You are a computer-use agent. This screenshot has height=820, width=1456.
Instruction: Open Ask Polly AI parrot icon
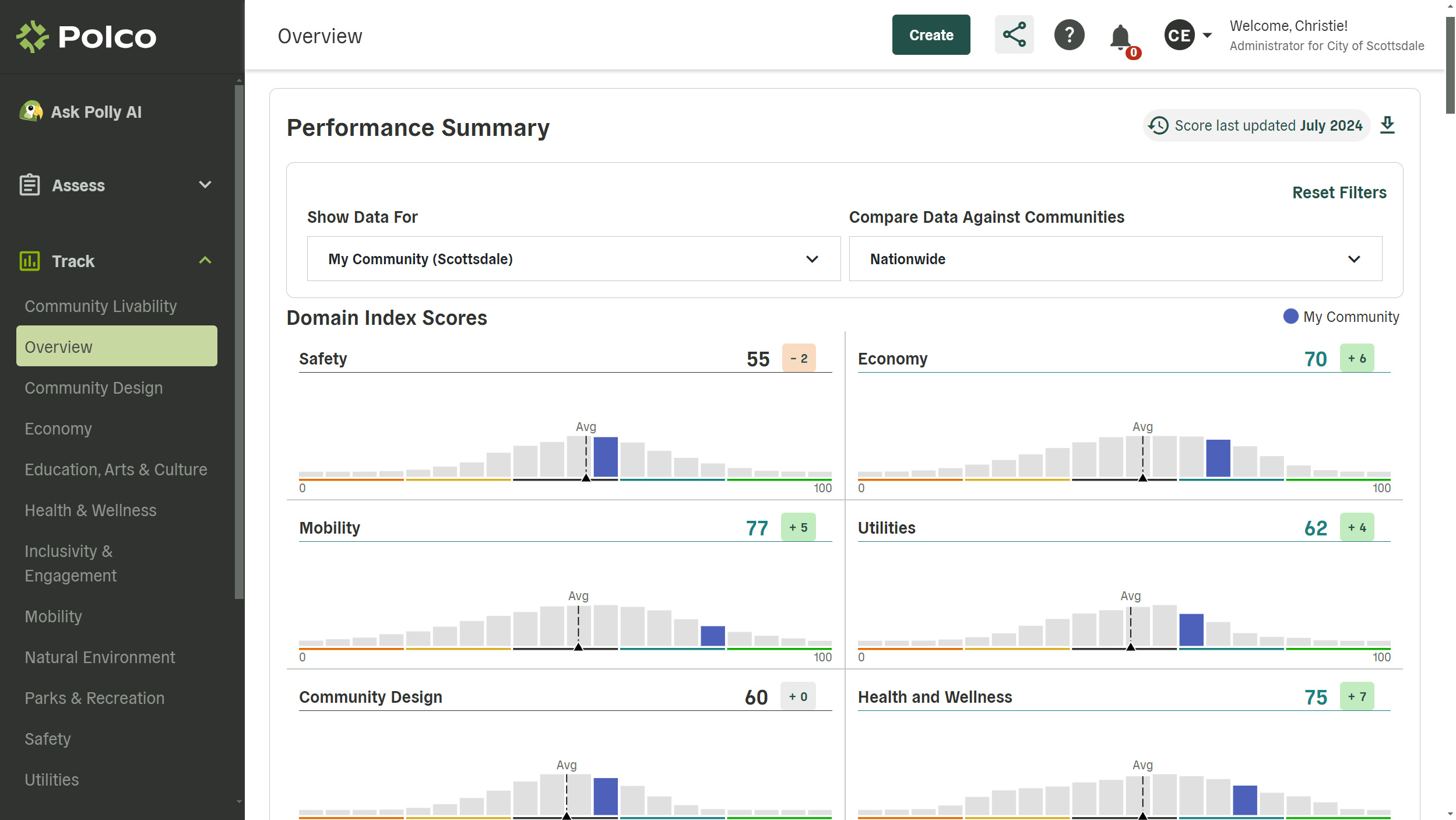tap(31, 111)
